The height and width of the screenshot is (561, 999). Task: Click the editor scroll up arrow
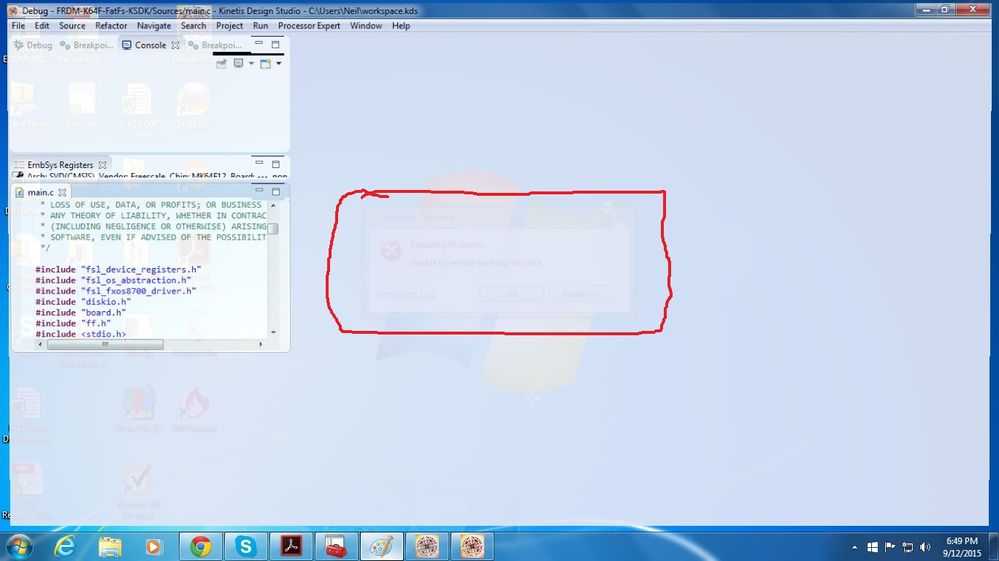click(x=273, y=205)
